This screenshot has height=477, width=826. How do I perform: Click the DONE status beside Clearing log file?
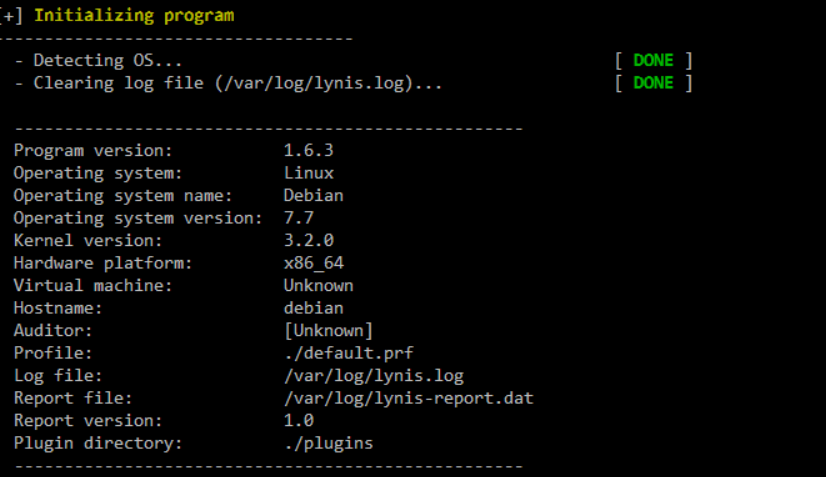coord(653,83)
